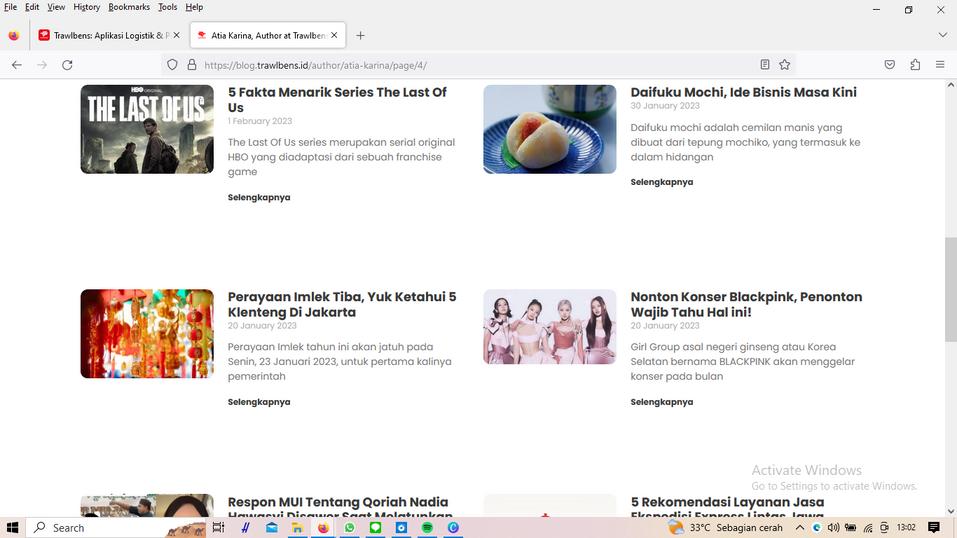This screenshot has height=538, width=957.
Task: Click the Blackpink group photo thumbnail
Action: [549, 327]
